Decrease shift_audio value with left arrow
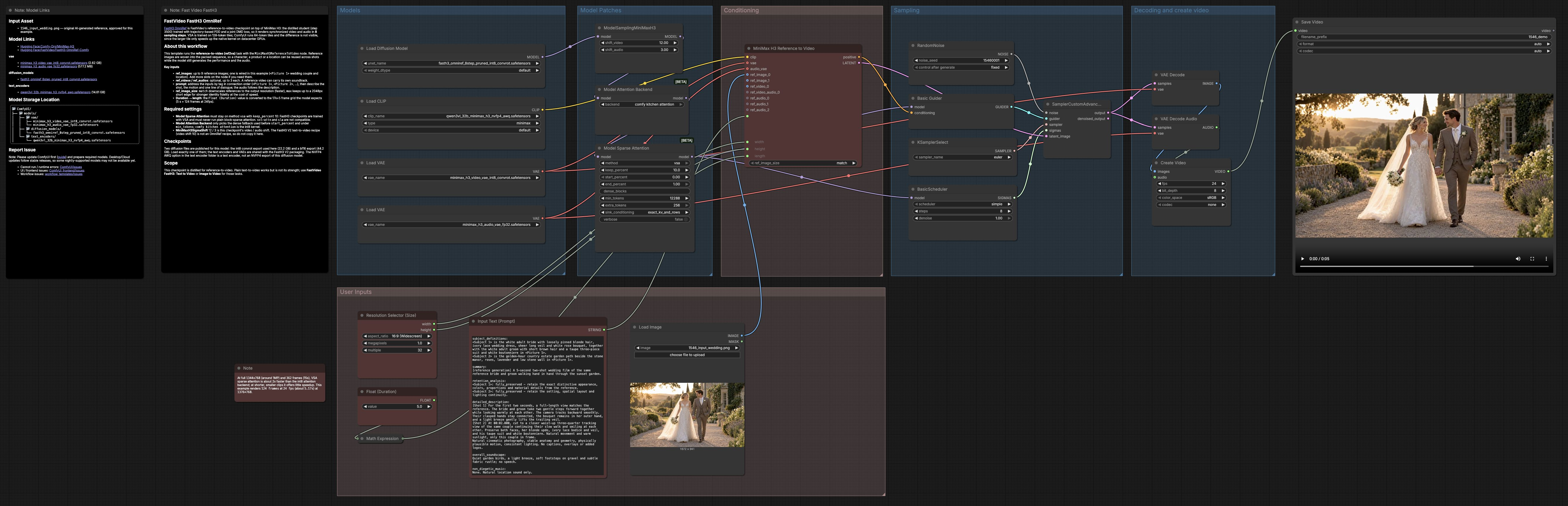1568x506 pixels. 603,50
